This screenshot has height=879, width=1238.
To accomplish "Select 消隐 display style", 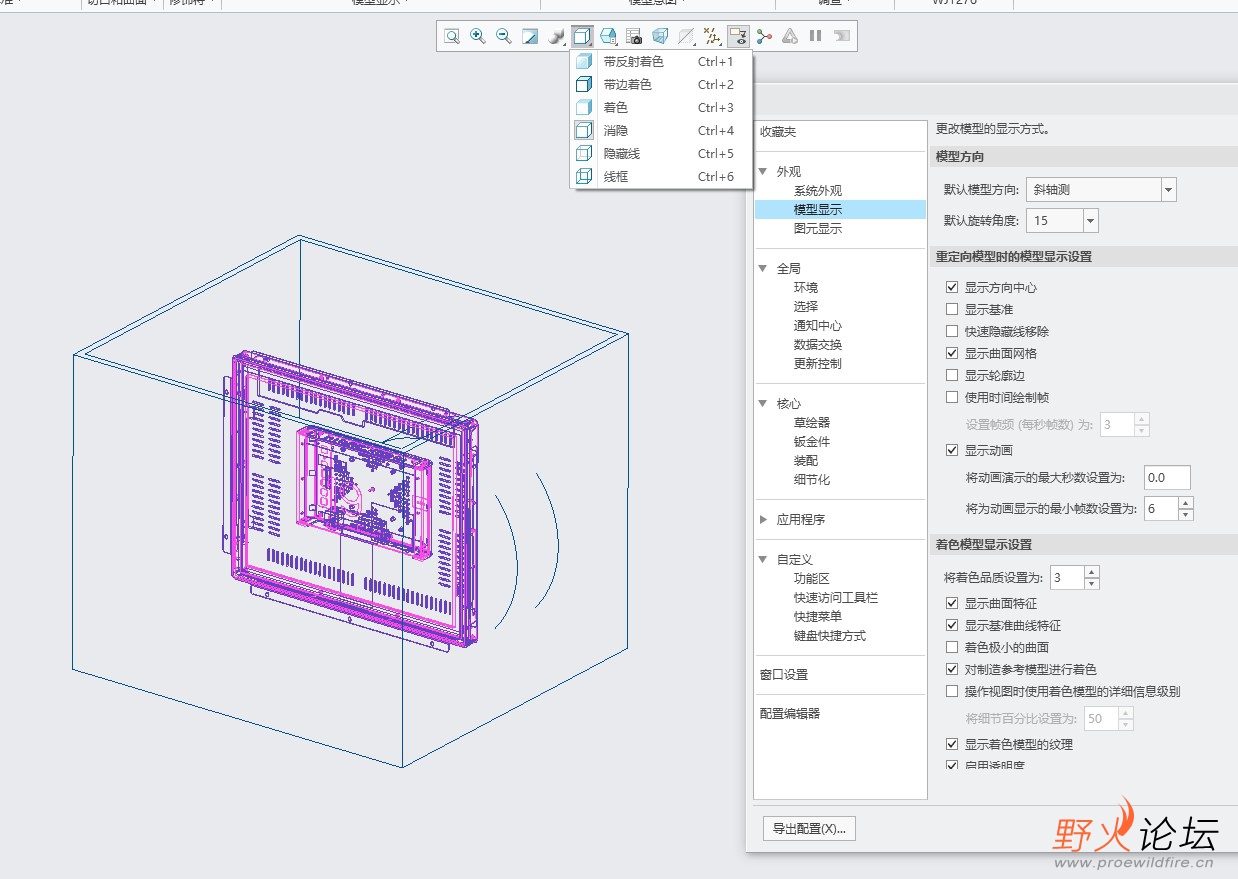I will [661, 131].
